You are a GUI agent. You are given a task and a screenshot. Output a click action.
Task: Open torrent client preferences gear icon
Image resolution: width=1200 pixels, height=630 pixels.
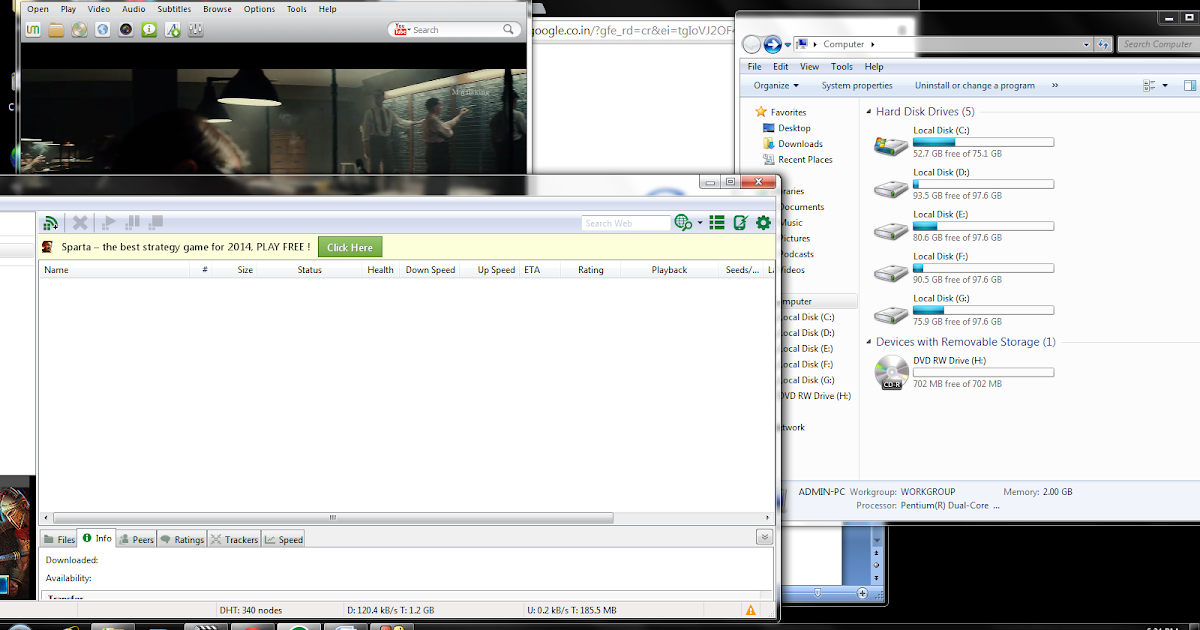pyautogui.click(x=764, y=223)
